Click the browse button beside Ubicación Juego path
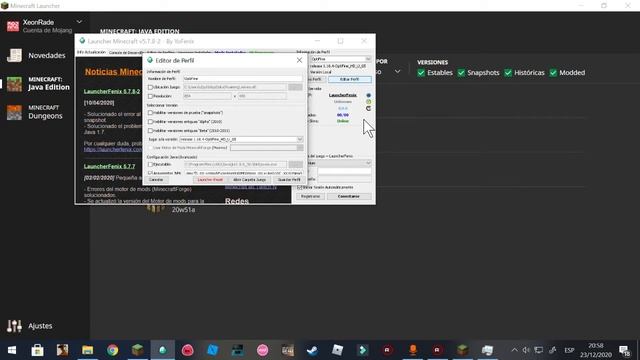The height and width of the screenshot is (360, 640). [296, 87]
